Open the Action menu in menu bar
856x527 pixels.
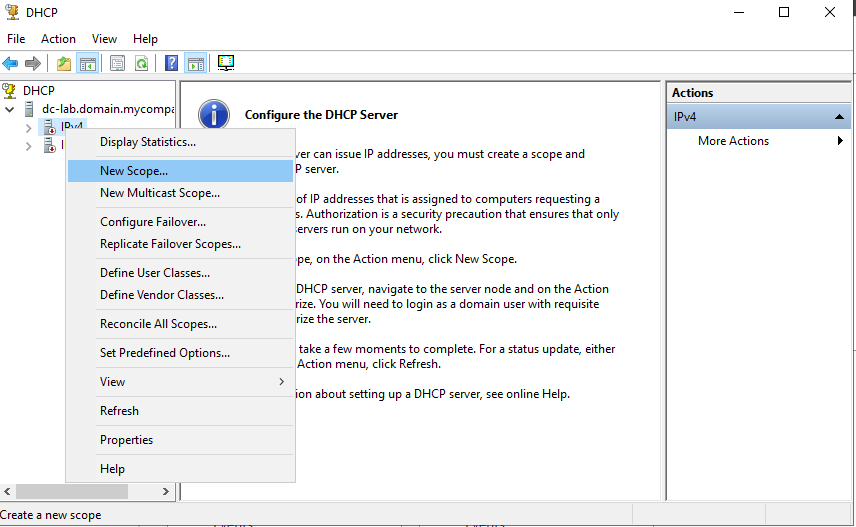[x=58, y=39]
